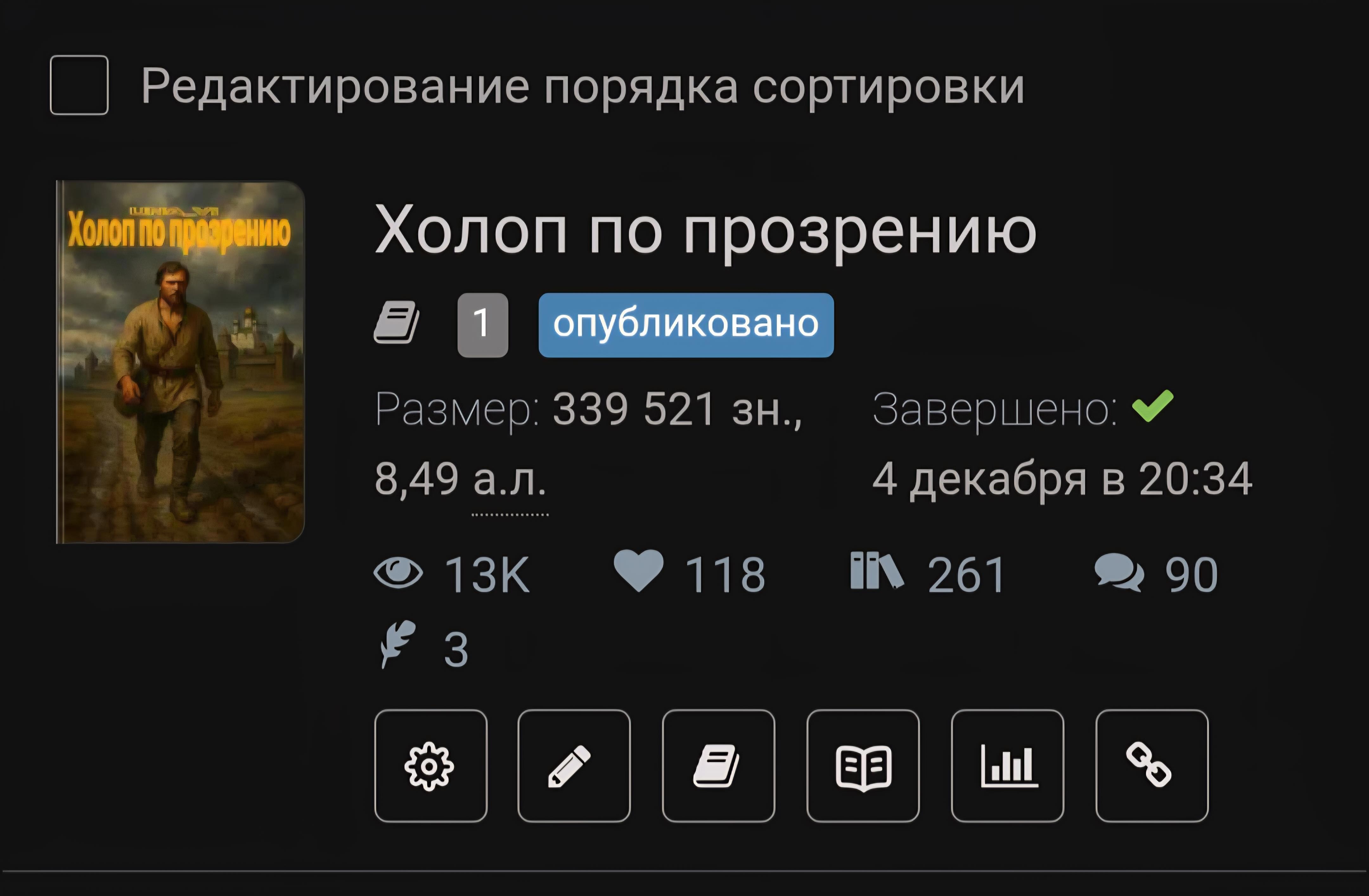Click the gray number 1 badge
This screenshot has width=1369, height=896.
[483, 325]
